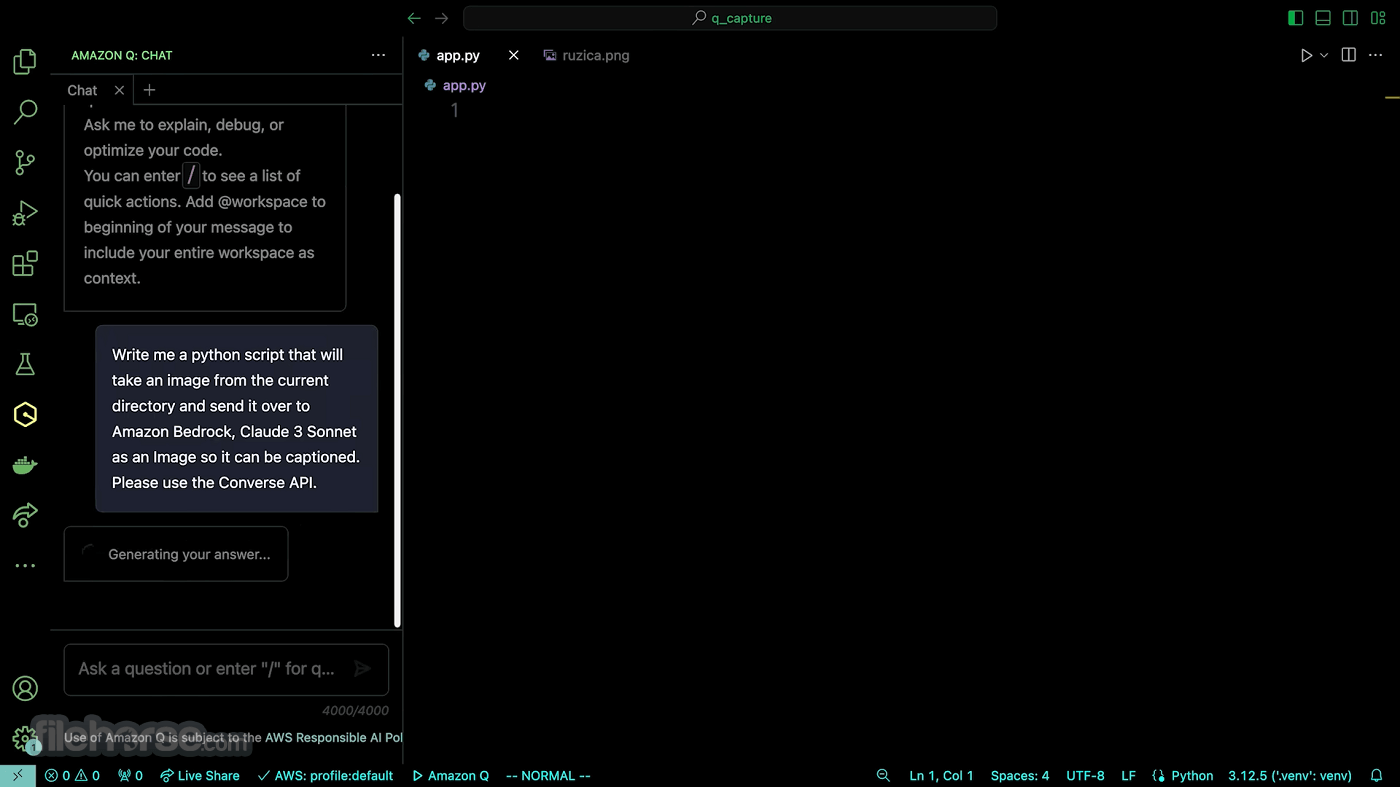The height and width of the screenshot is (787, 1400).
Task: Split the editor to the right
Action: coord(1349,55)
